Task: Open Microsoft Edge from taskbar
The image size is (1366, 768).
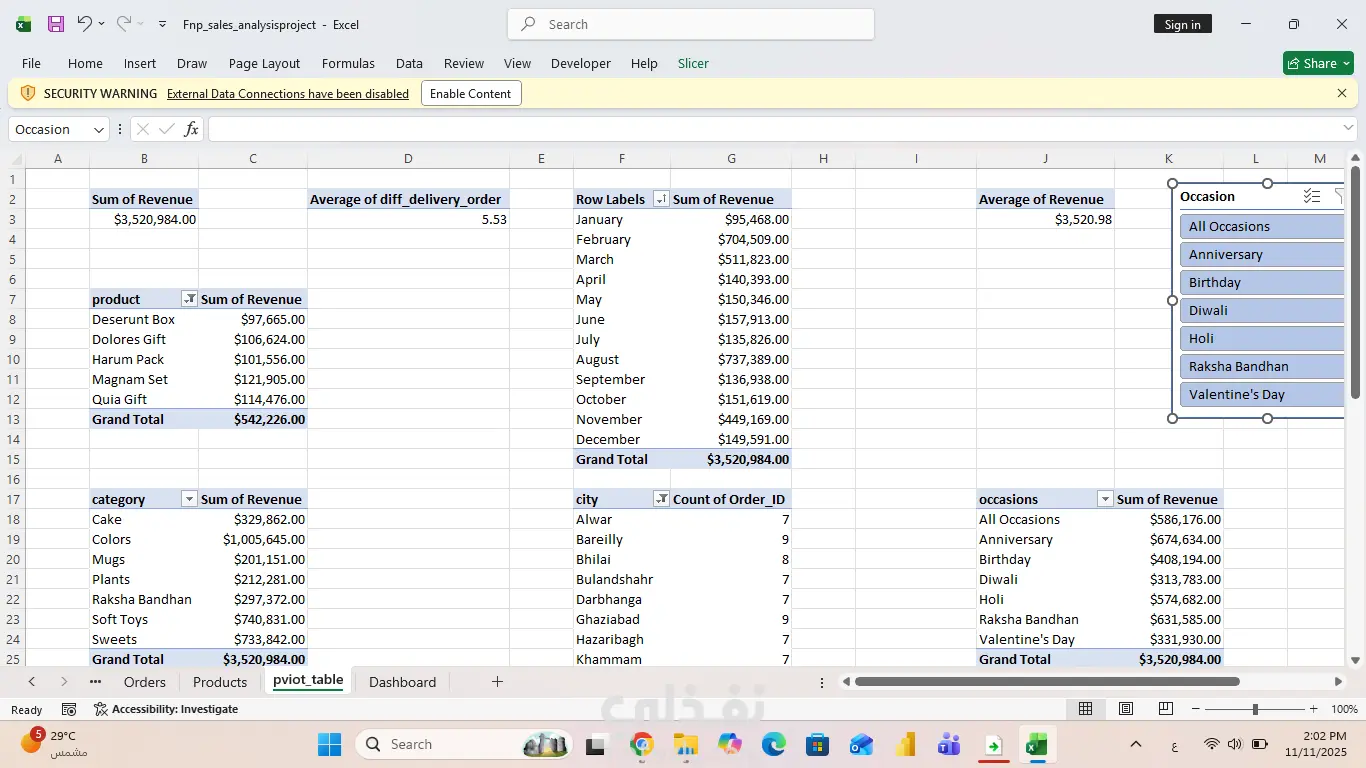Action: click(773, 745)
